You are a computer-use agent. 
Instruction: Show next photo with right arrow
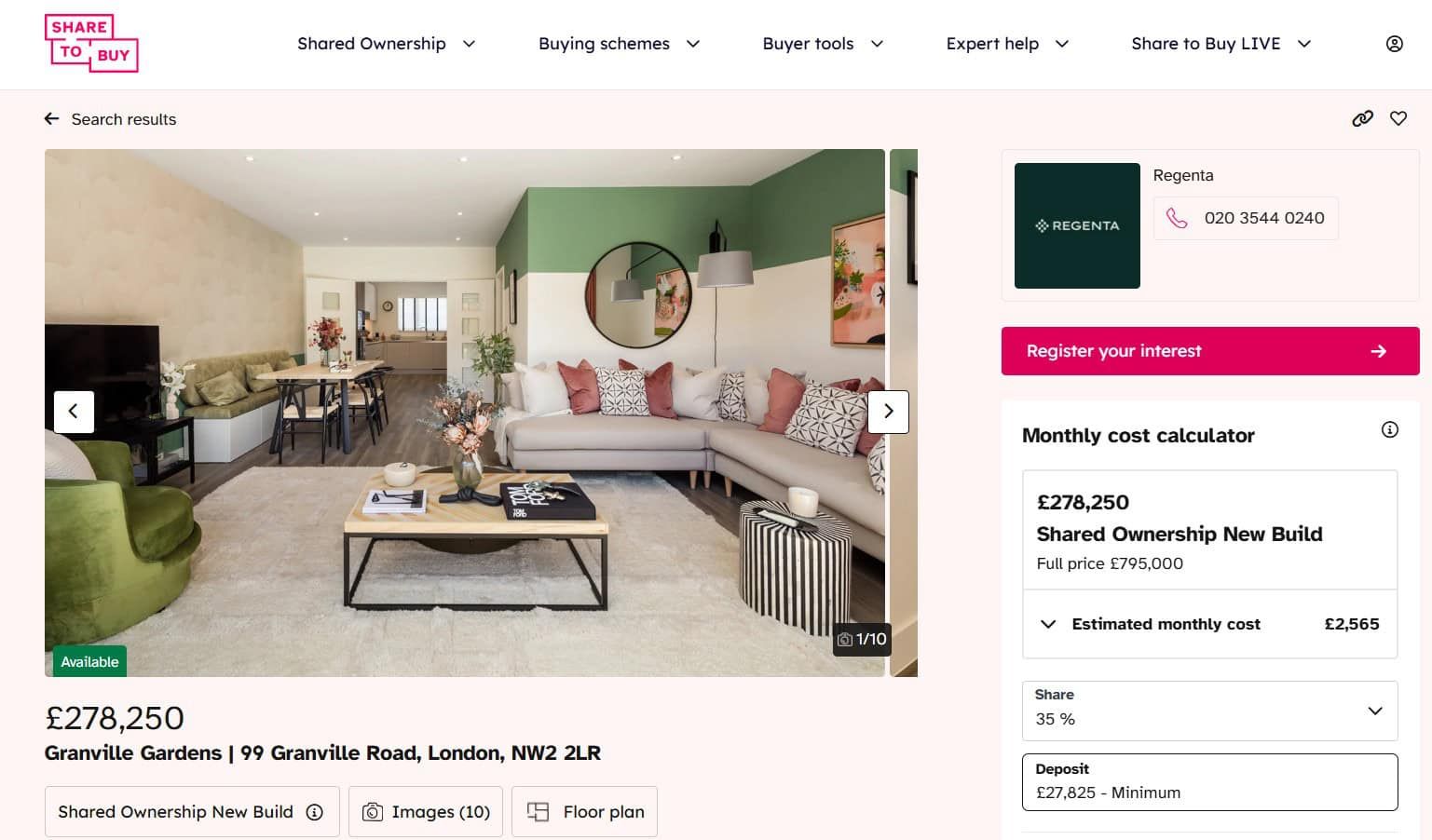[x=888, y=411]
